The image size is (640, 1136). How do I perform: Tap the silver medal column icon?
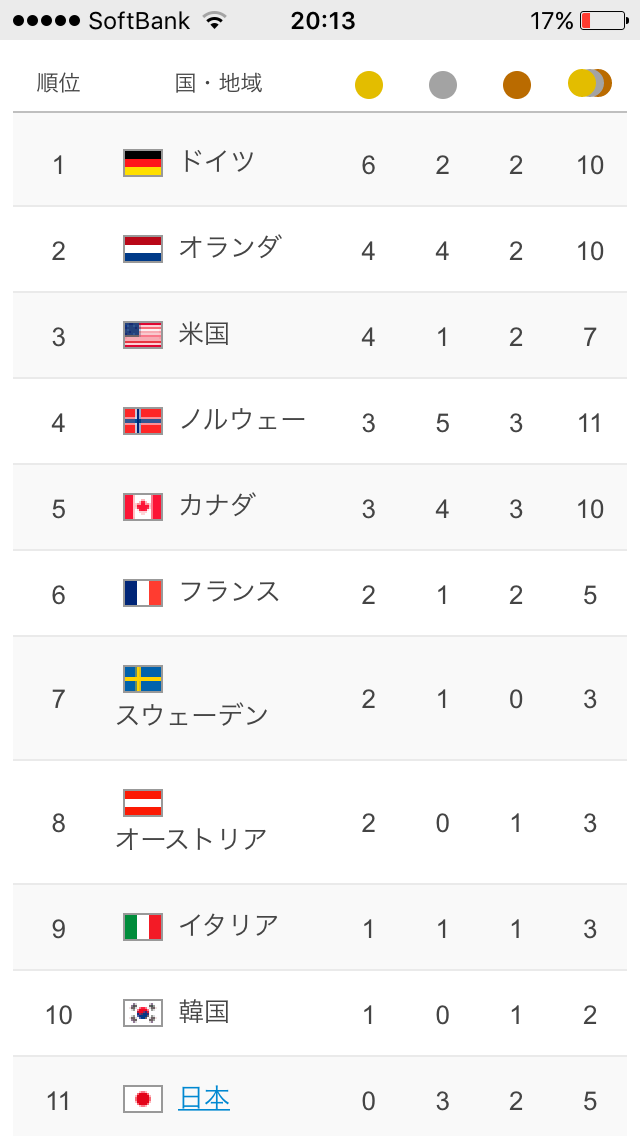click(442, 84)
